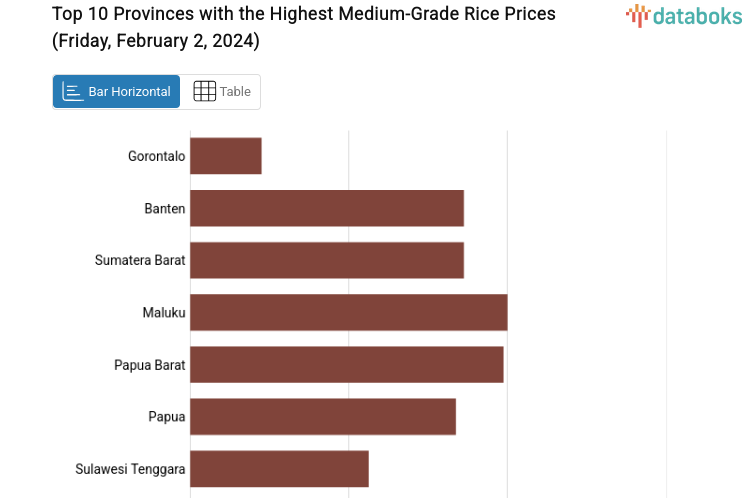753x498 pixels.
Task: Select the Sulawesi Tenggara bar
Action: [279, 468]
